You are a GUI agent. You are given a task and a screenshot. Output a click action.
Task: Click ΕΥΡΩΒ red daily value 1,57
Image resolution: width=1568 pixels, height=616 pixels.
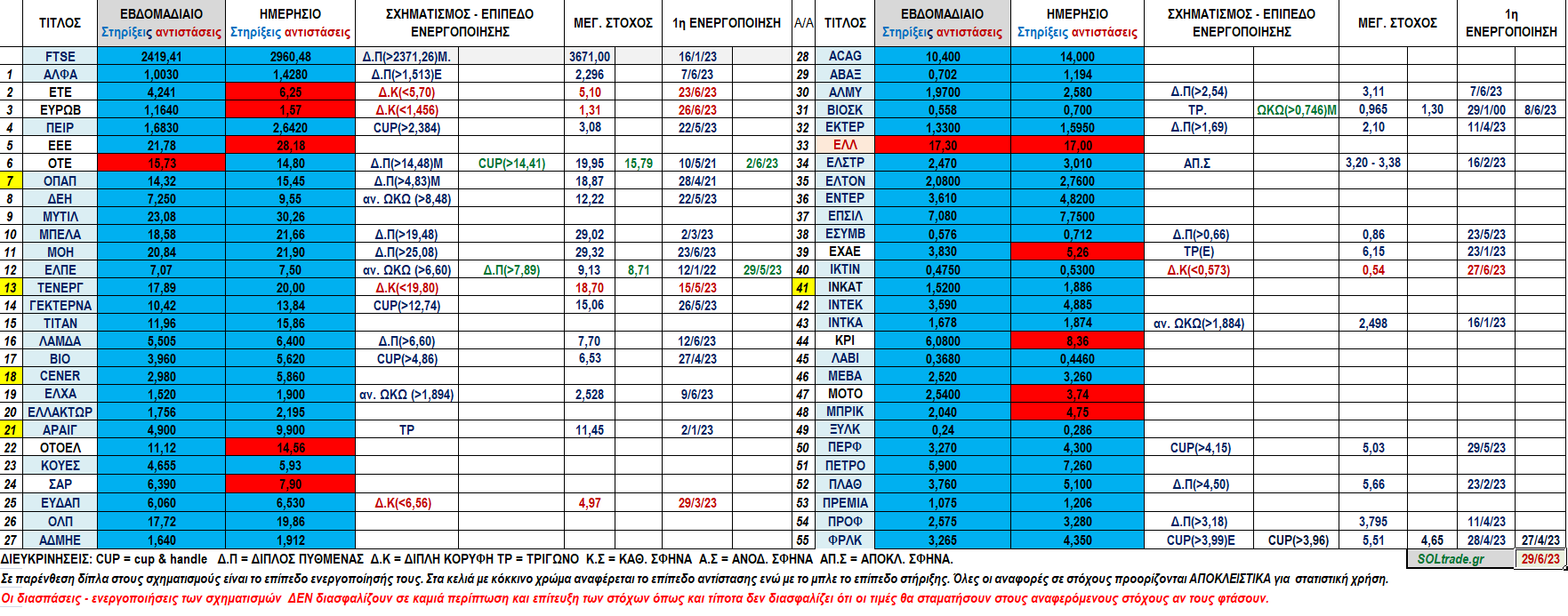(291, 110)
